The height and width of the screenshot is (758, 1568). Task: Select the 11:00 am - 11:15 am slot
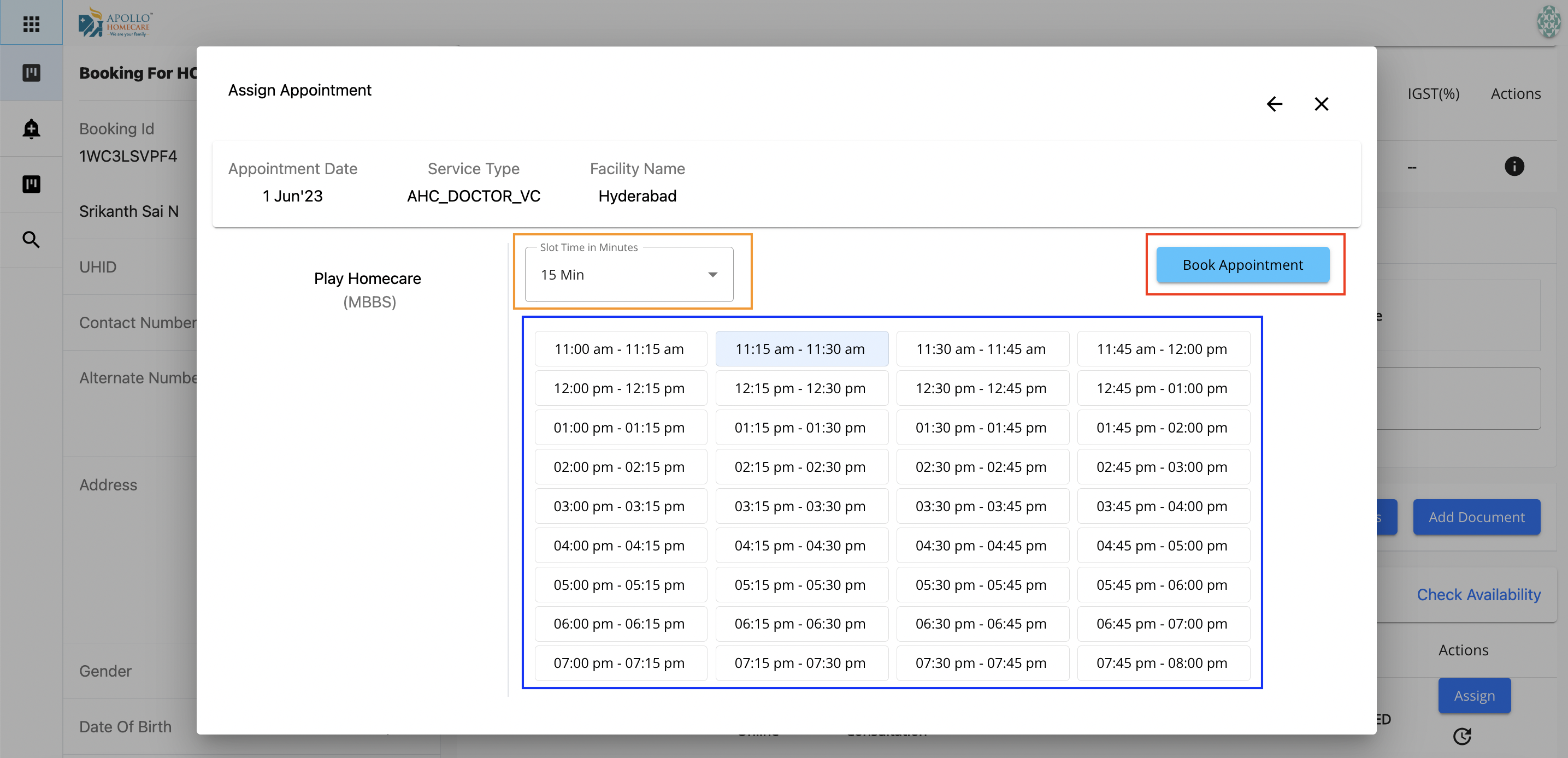coord(620,348)
